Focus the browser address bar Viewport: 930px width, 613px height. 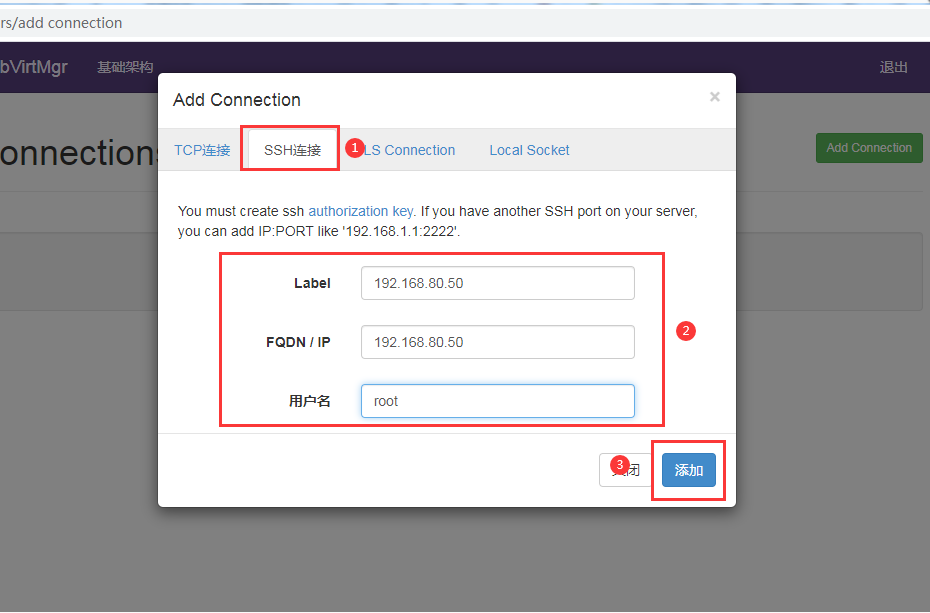[400, 22]
